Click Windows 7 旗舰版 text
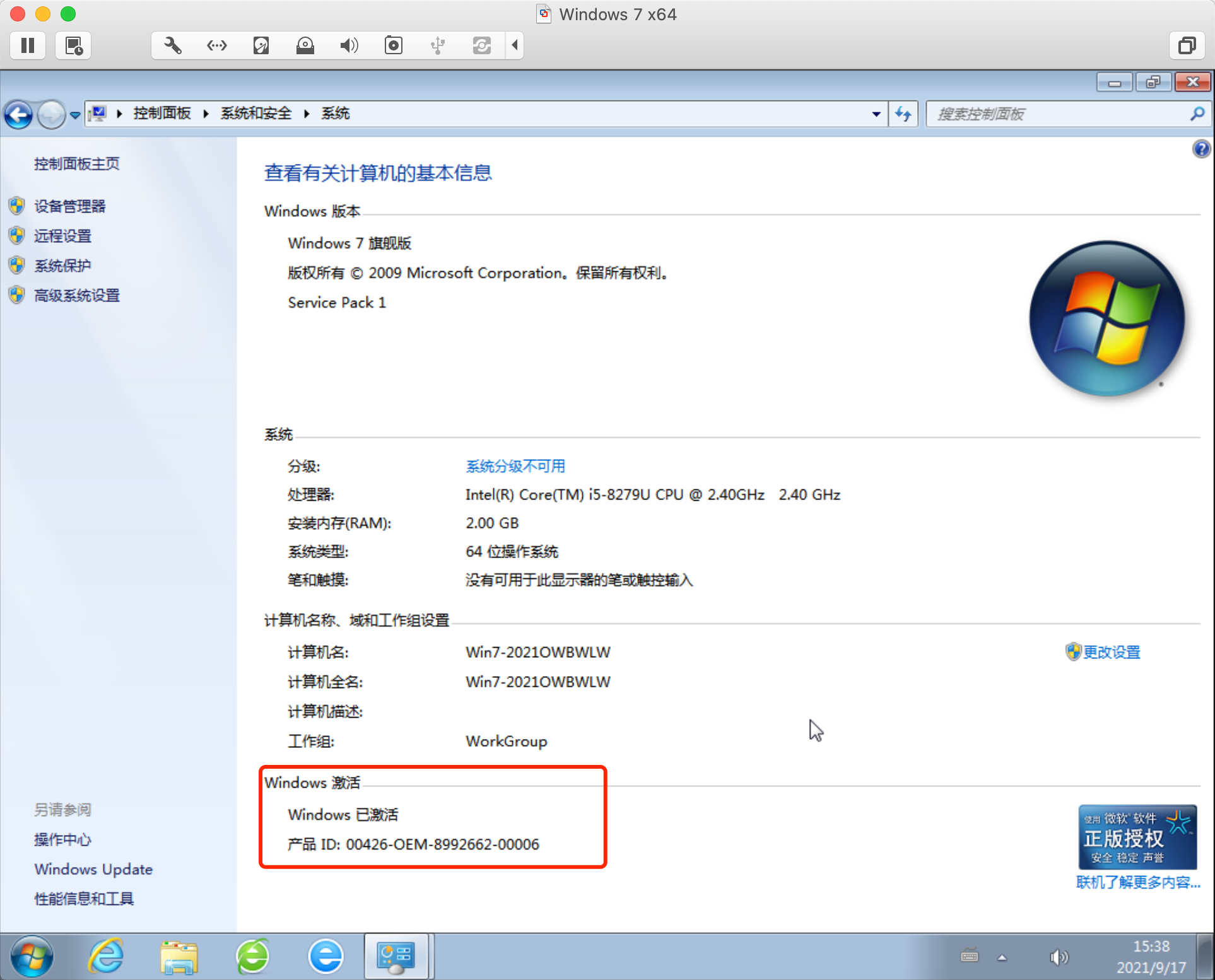Screen dimensions: 1215x980 [350, 243]
